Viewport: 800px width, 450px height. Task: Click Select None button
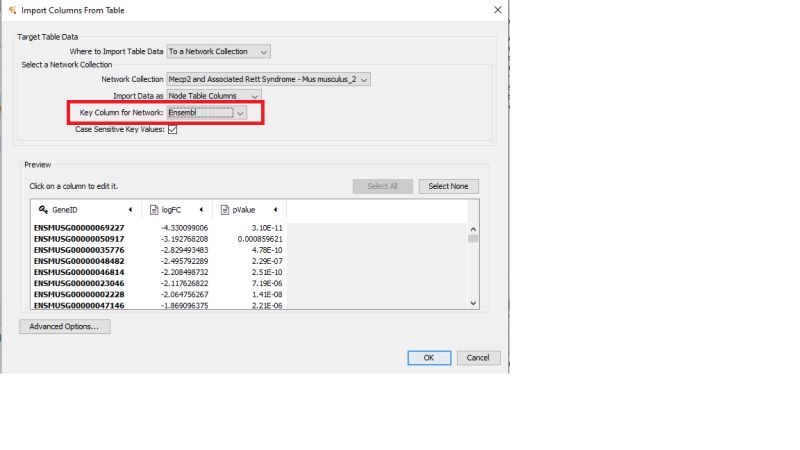448,186
